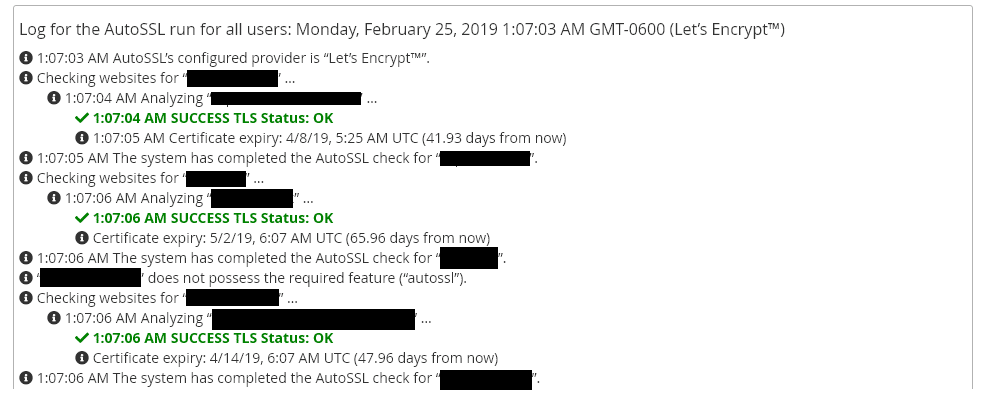Click info icon on last completed check line
Viewport: 982px width, 403px height.
point(26,378)
